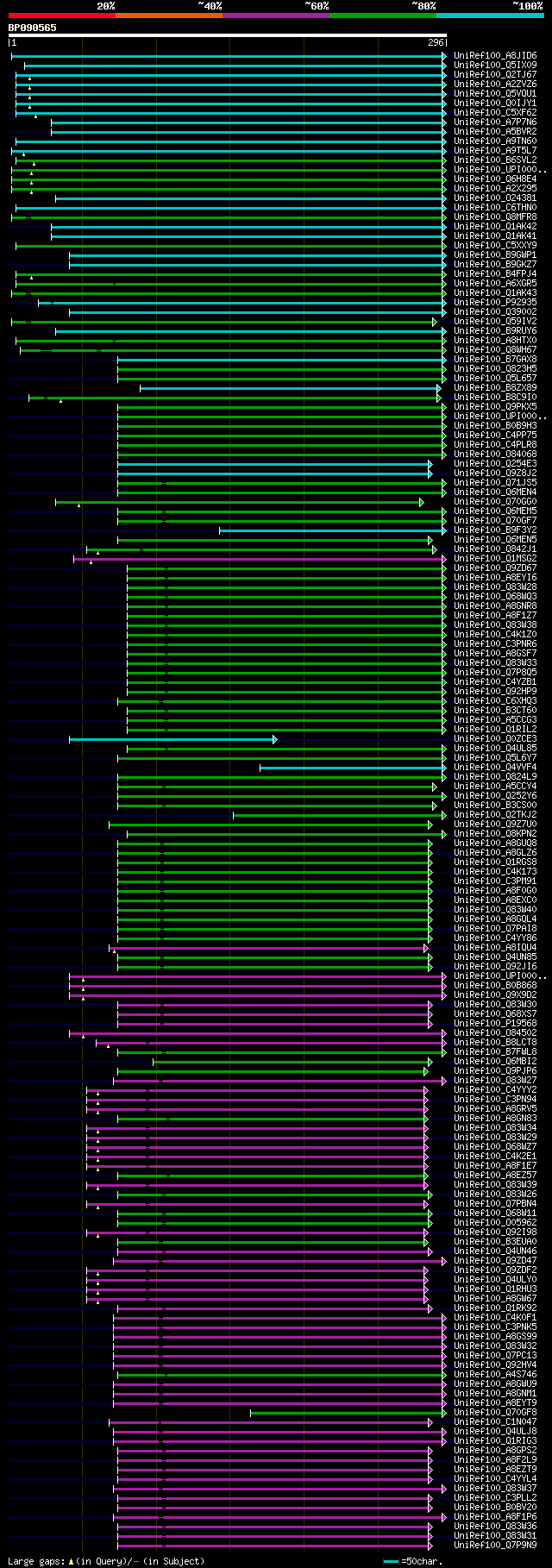Select label UniRef100_Q8KPN2

(495, 834)
